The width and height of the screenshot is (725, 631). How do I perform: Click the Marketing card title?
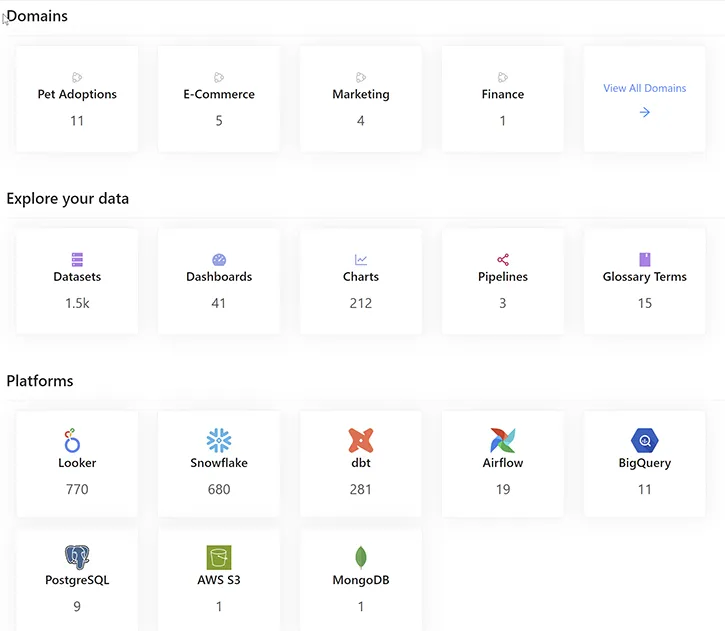pyautogui.click(x=361, y=94)
